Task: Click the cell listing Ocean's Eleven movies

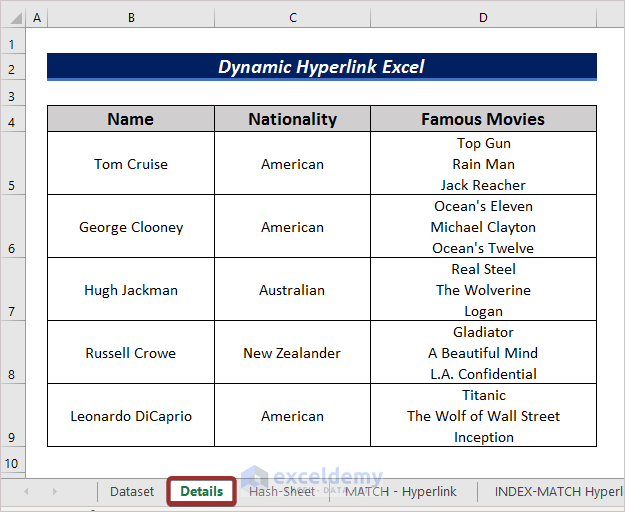Action: pyautogui.click(x=483, y=226)
